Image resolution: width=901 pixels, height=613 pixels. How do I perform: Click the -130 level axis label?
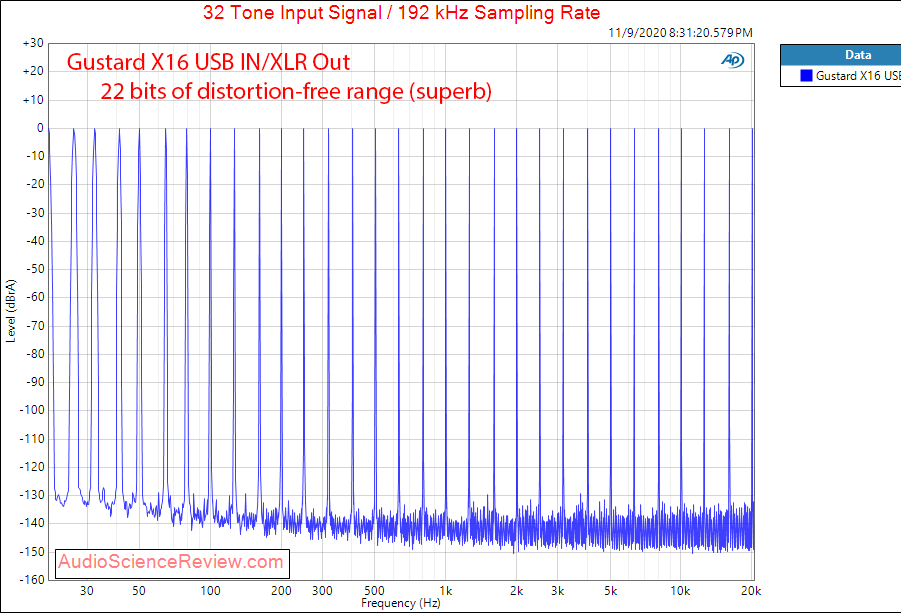pyautogui.click(x=32, y=495)
